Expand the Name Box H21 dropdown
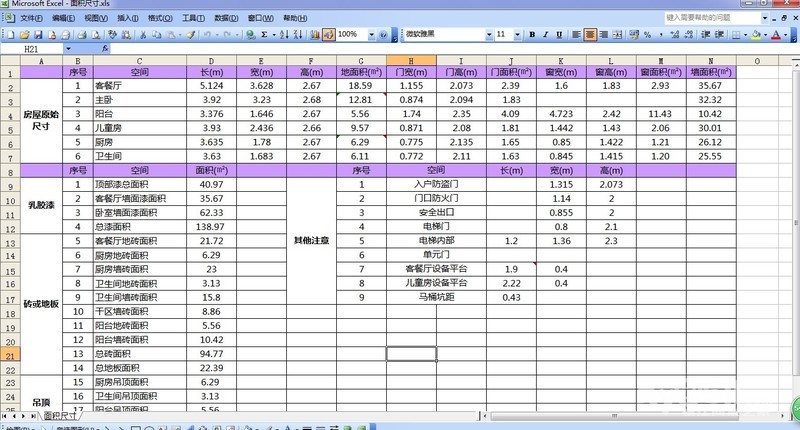This screenshot has width=800, height=430. tap(67, 48)
